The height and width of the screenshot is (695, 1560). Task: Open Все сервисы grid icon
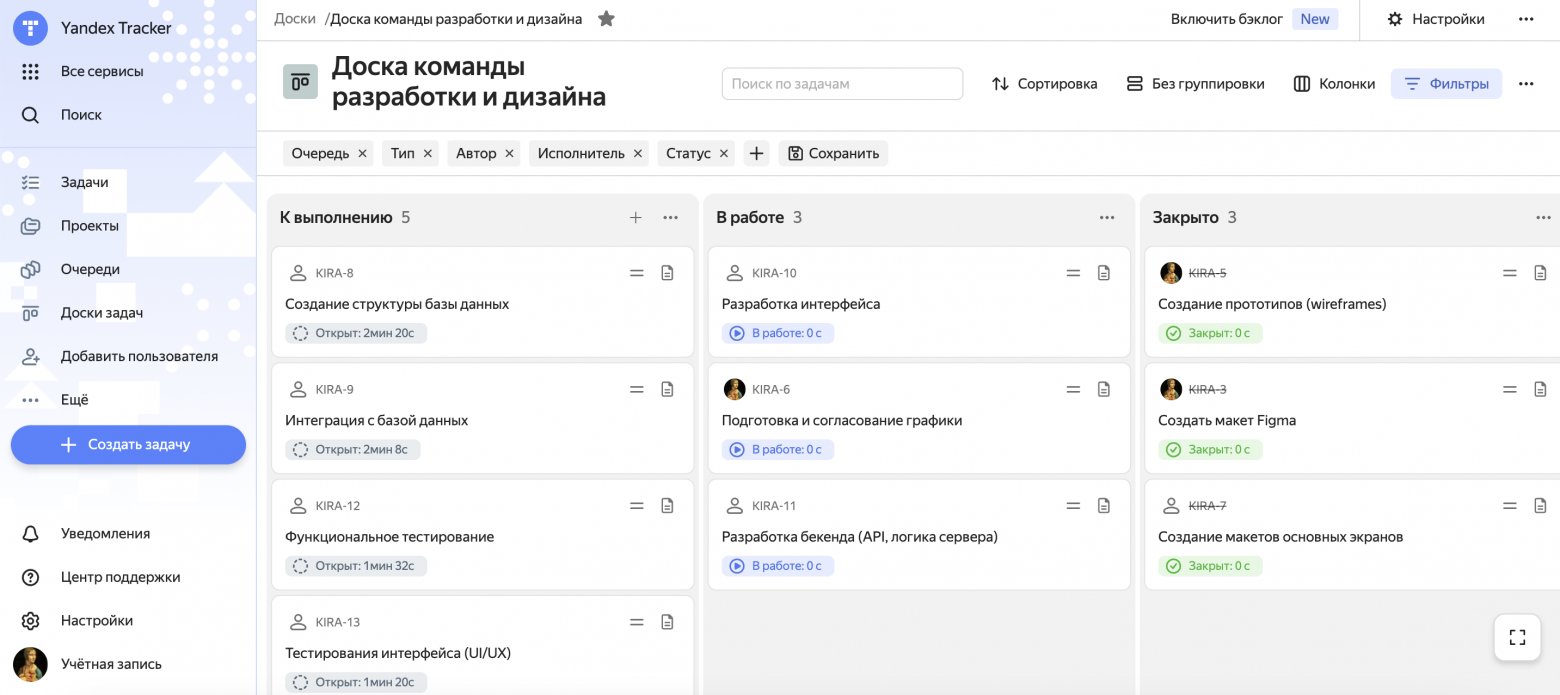click(30, 71)
